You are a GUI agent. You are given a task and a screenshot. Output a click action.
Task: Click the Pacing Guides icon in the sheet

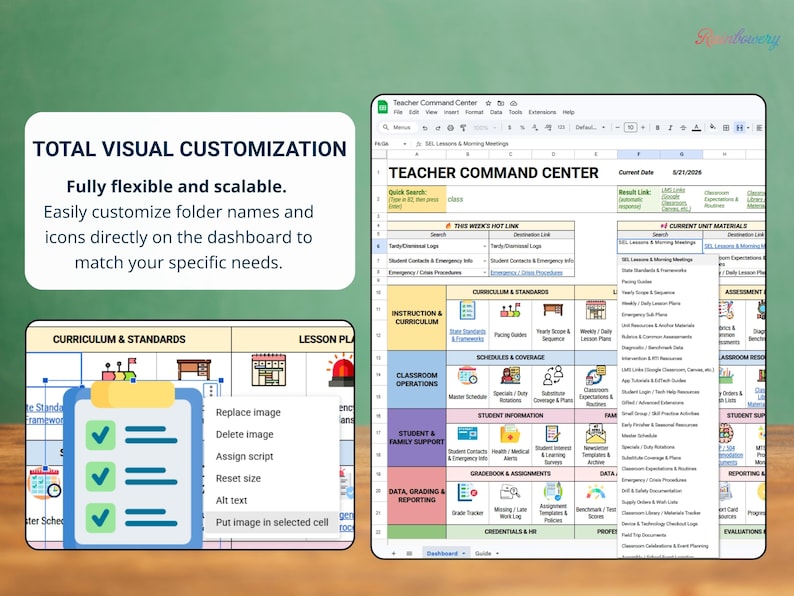tap(510, 311)
